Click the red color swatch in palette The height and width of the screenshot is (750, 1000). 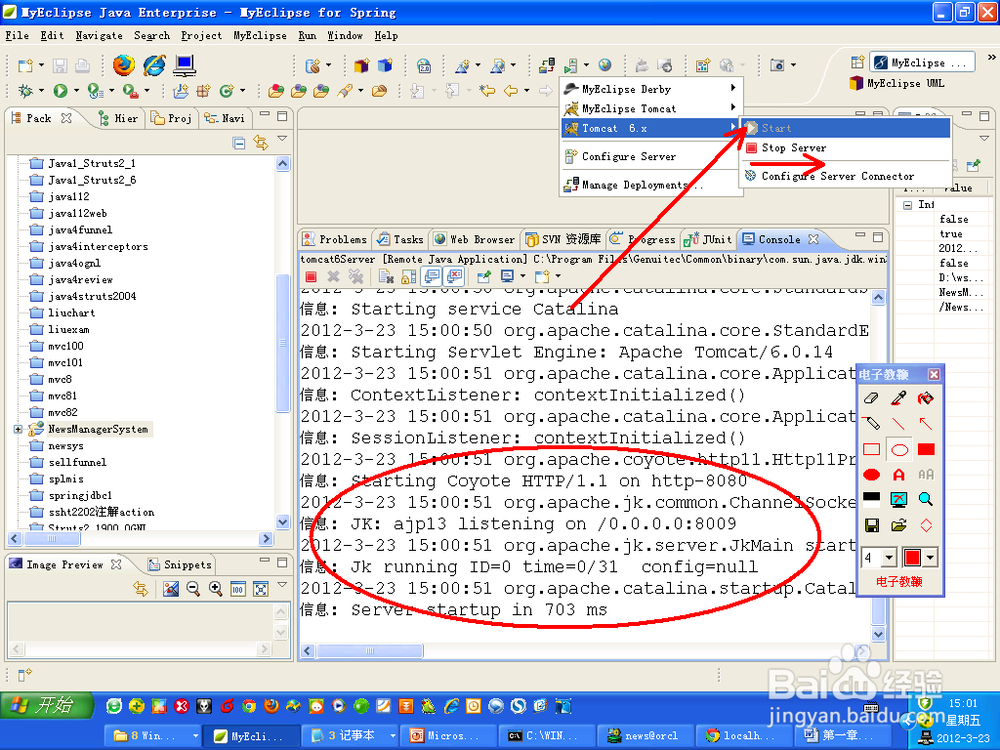[x=912, y=558]
